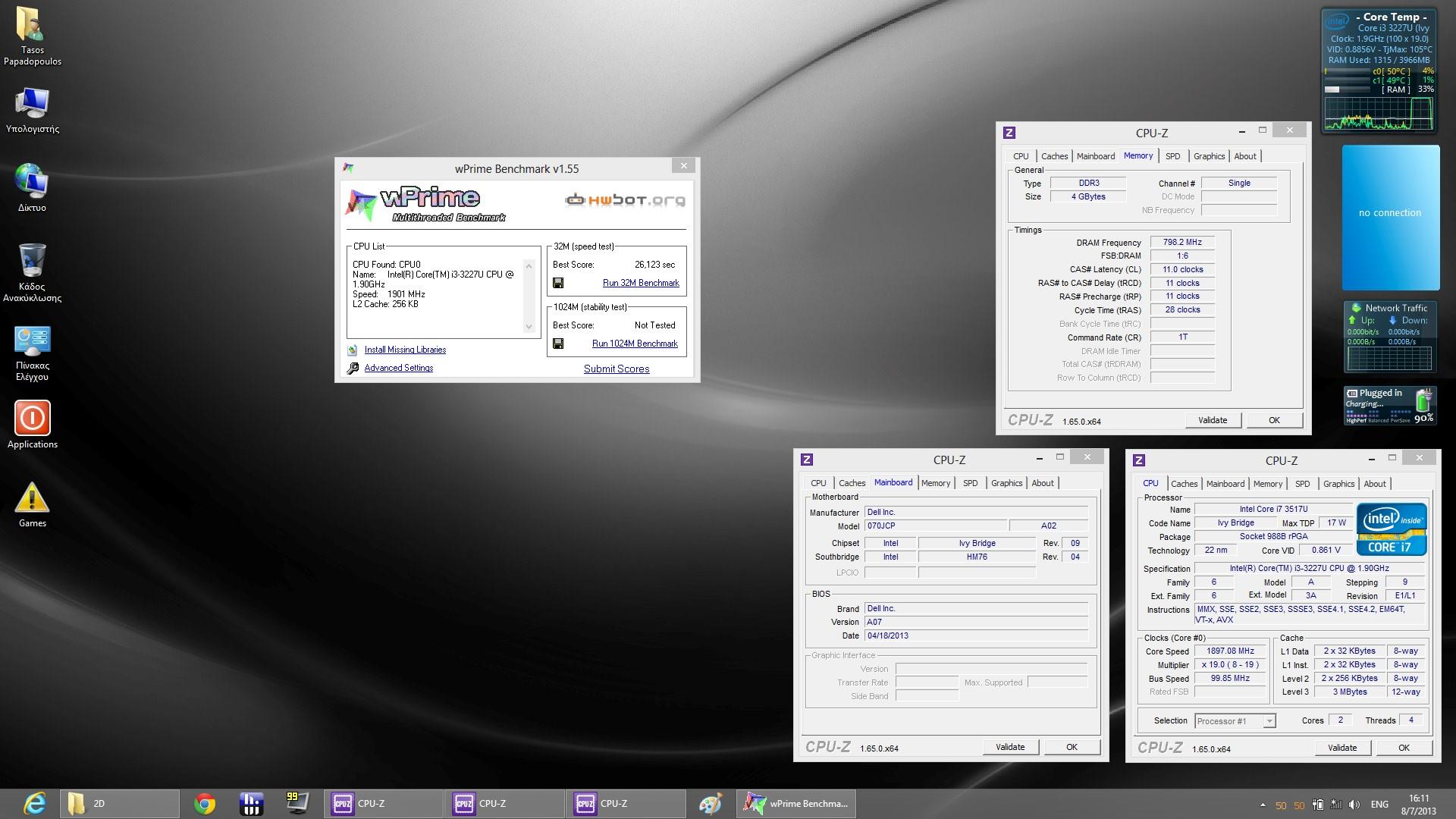Open Caches tab in Mainboard CPU-Z window

coord(852,483)
